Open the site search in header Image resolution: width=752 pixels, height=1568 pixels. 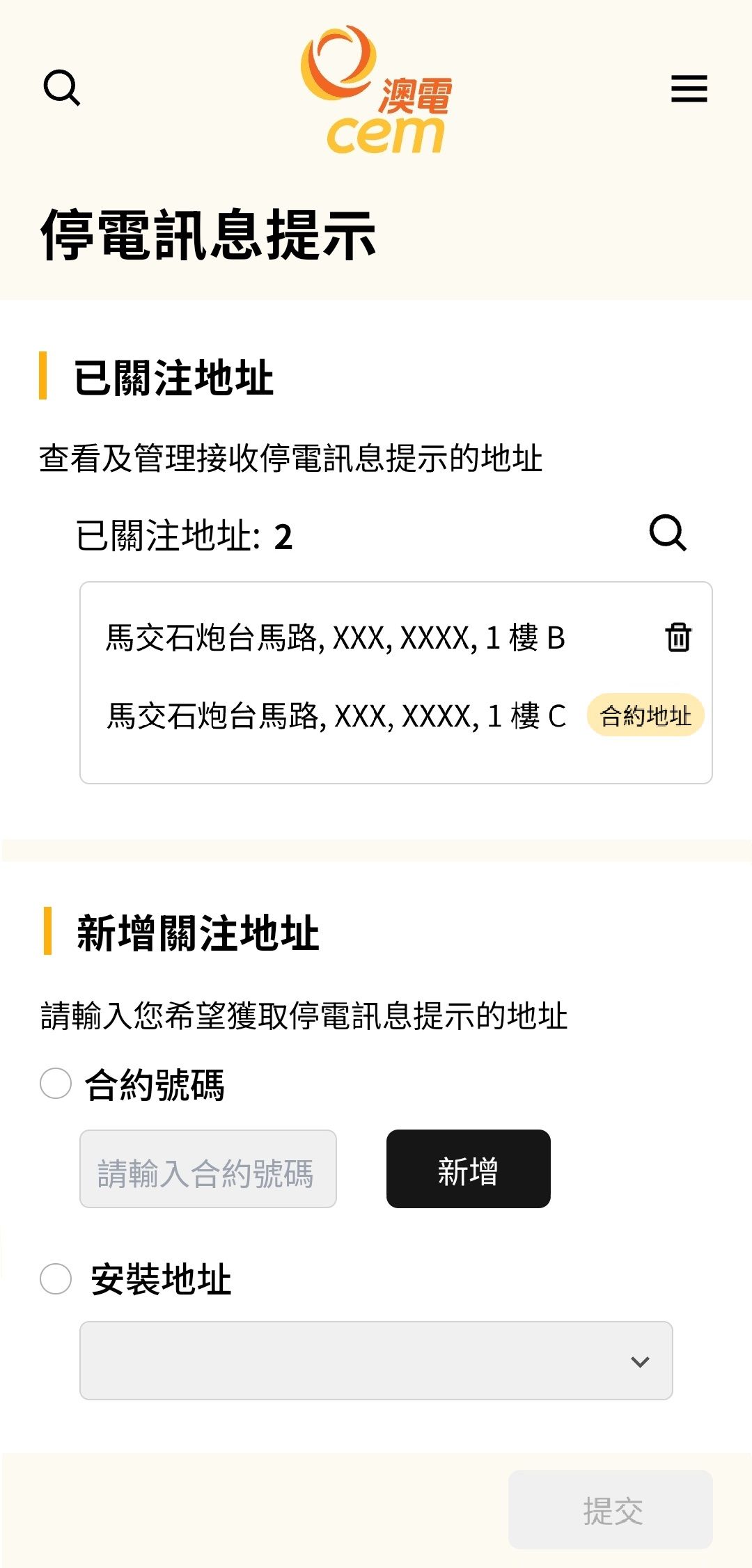coord(62,88)
